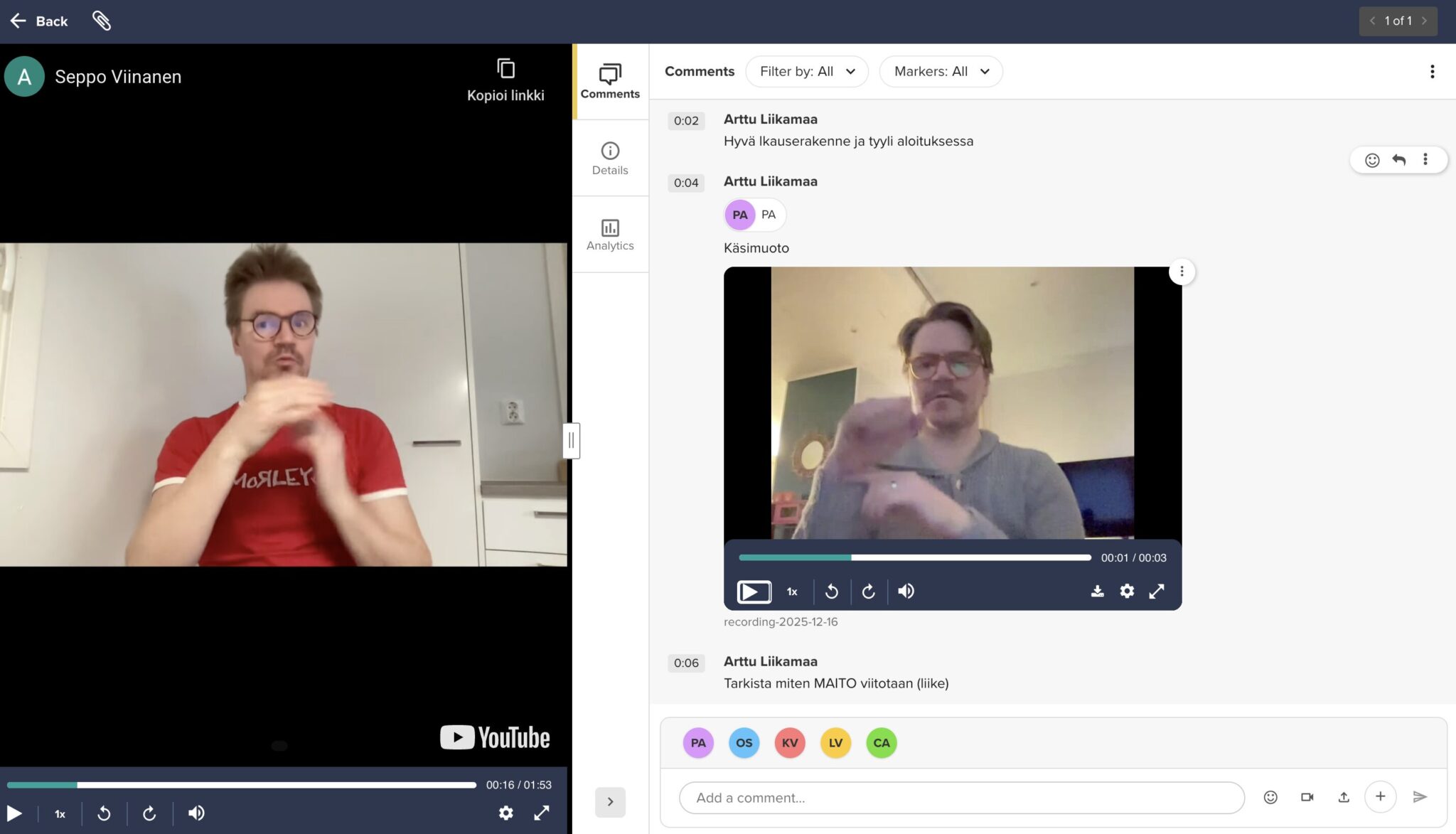
Task: Select the blue OS marker
Action: coord(744,743)
